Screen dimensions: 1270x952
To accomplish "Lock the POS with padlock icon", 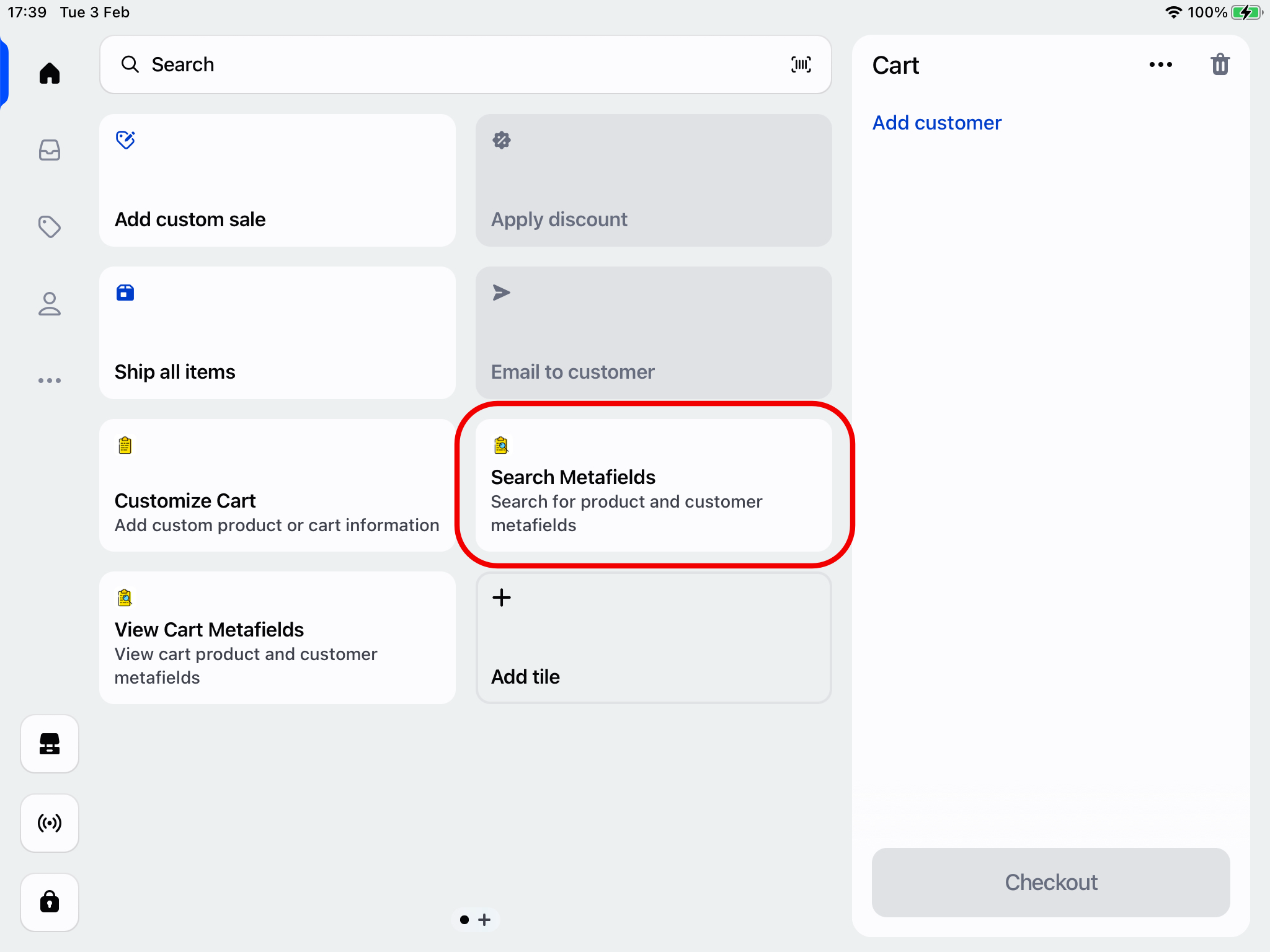I will [50, 902].
